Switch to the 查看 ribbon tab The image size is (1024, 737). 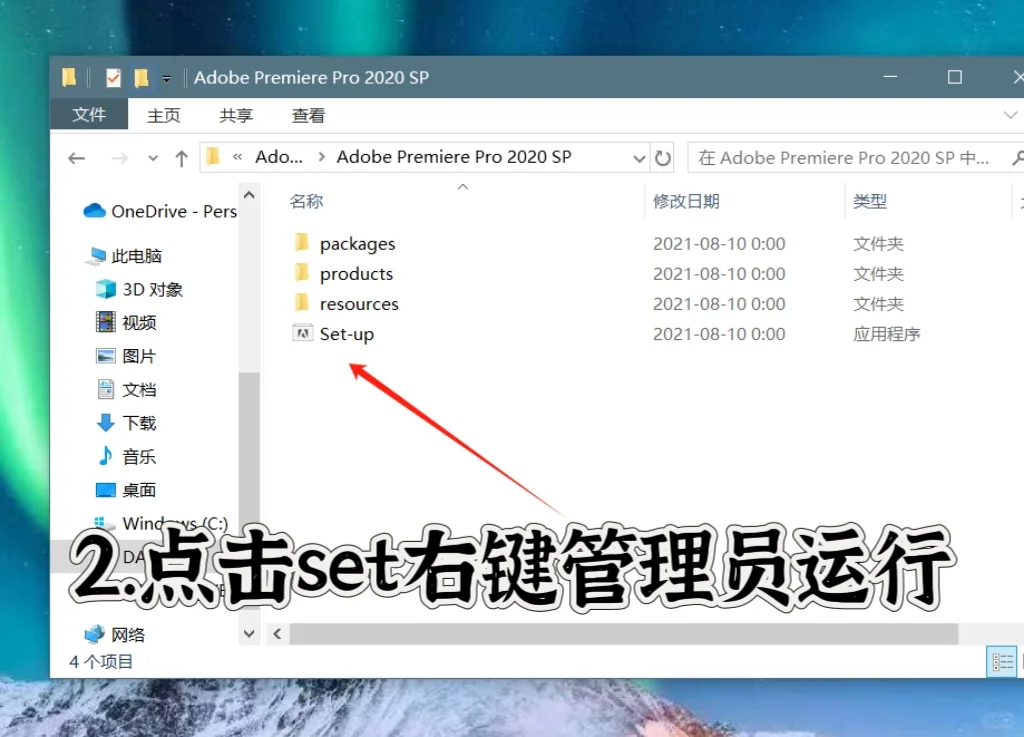(x=307, y=115)
